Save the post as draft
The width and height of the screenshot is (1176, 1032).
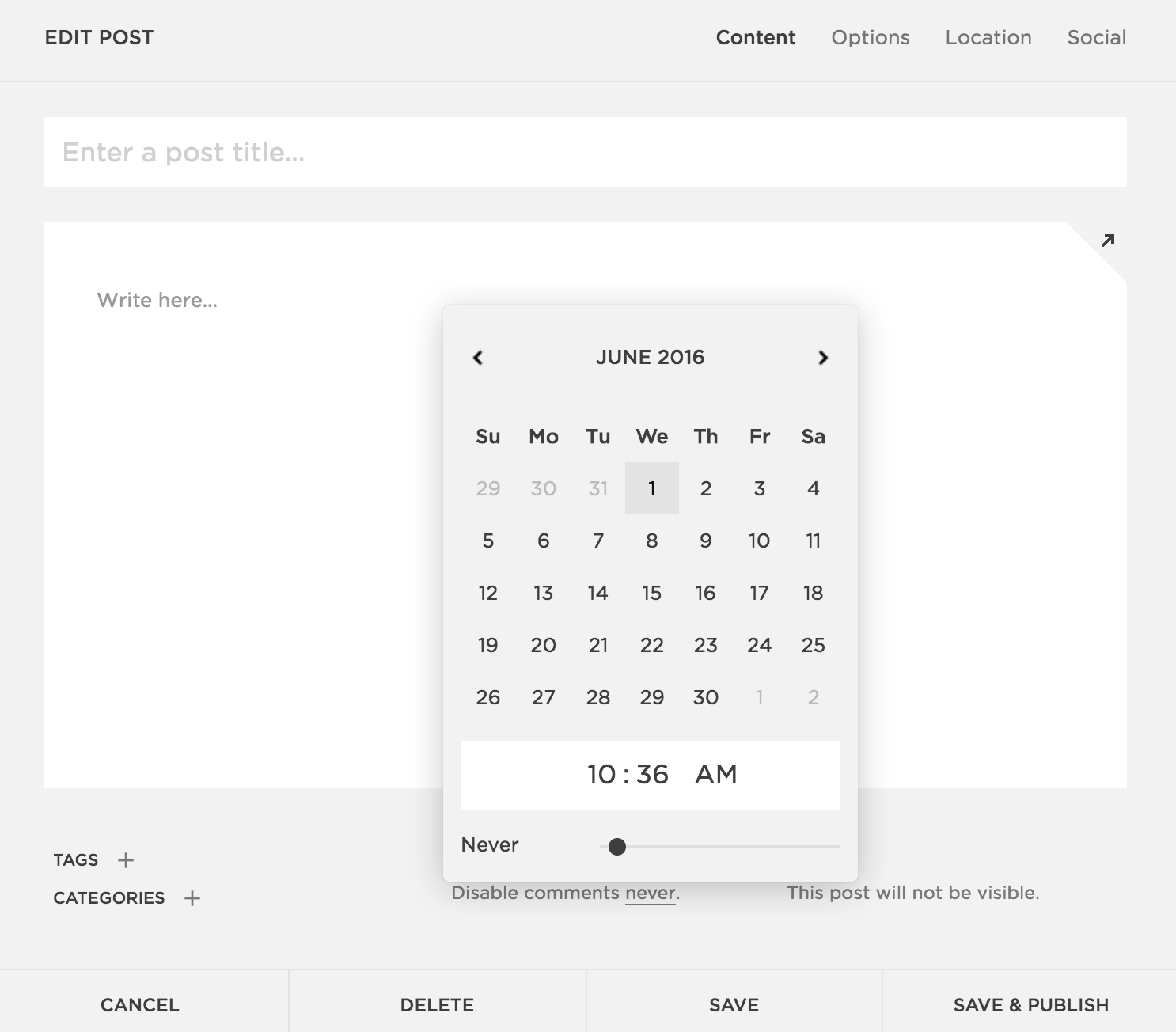[734, 1005]
